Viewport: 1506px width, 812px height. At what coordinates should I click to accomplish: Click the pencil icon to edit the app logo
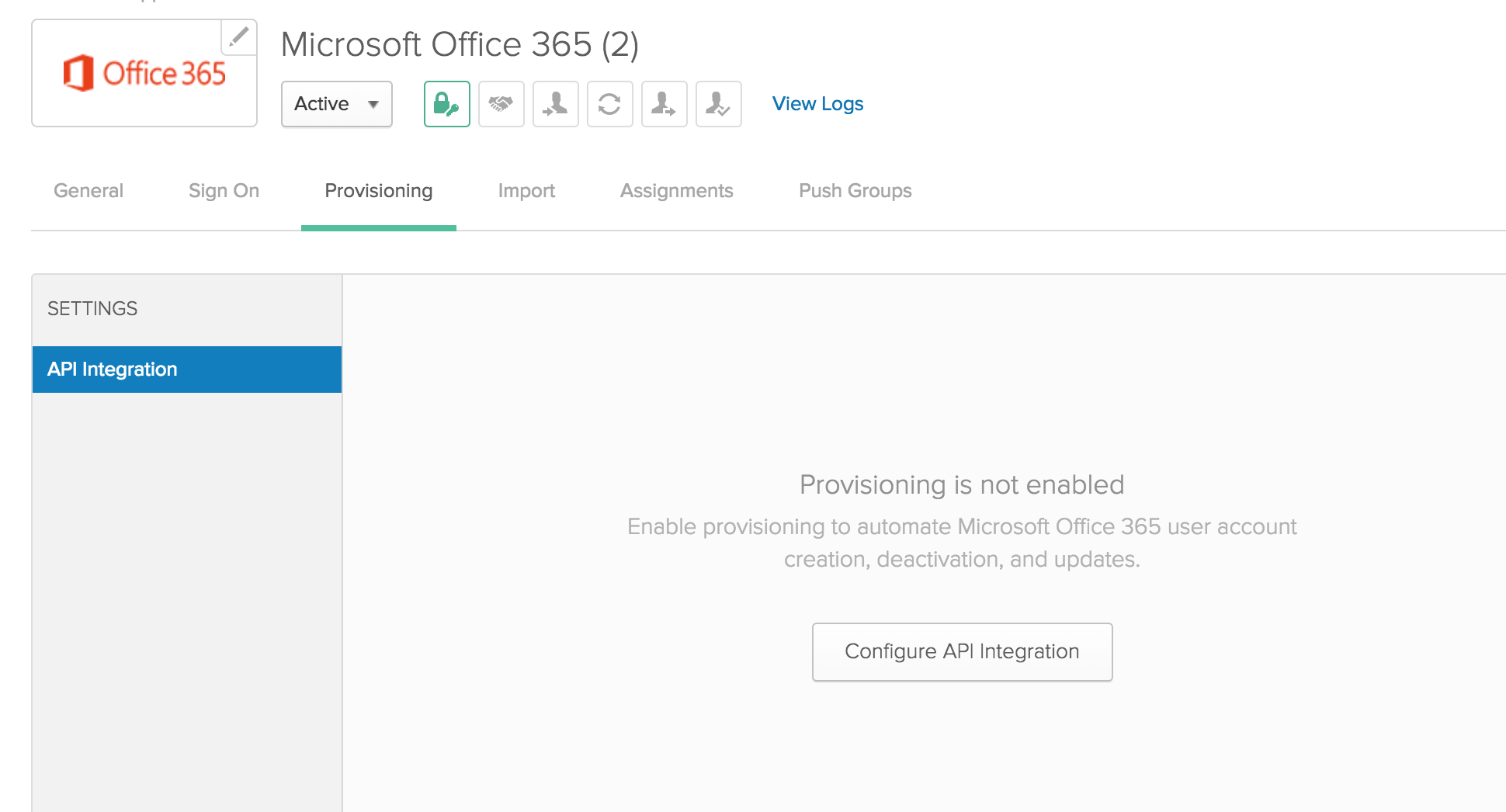point(239,36)
